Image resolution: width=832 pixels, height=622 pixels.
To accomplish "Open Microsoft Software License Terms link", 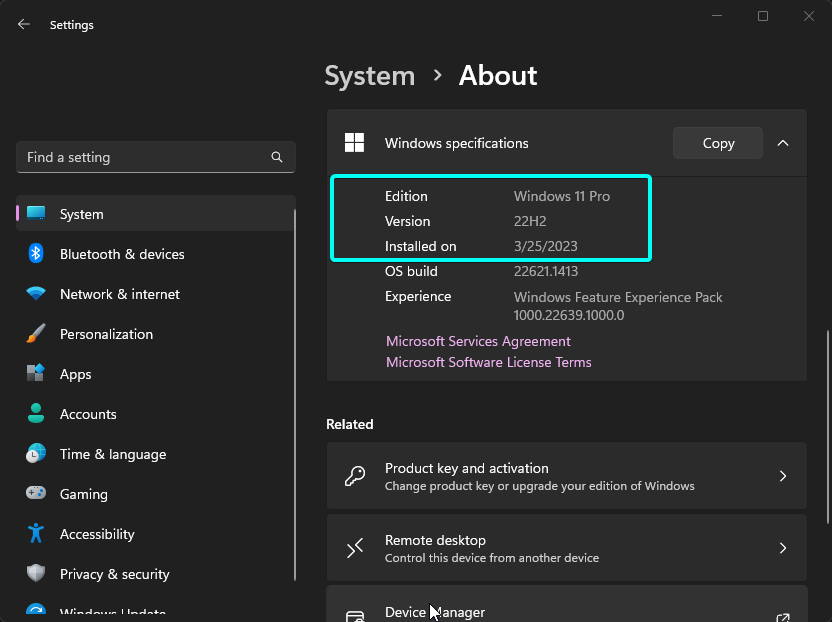I will pyautogui.click(x=489, y=362).
